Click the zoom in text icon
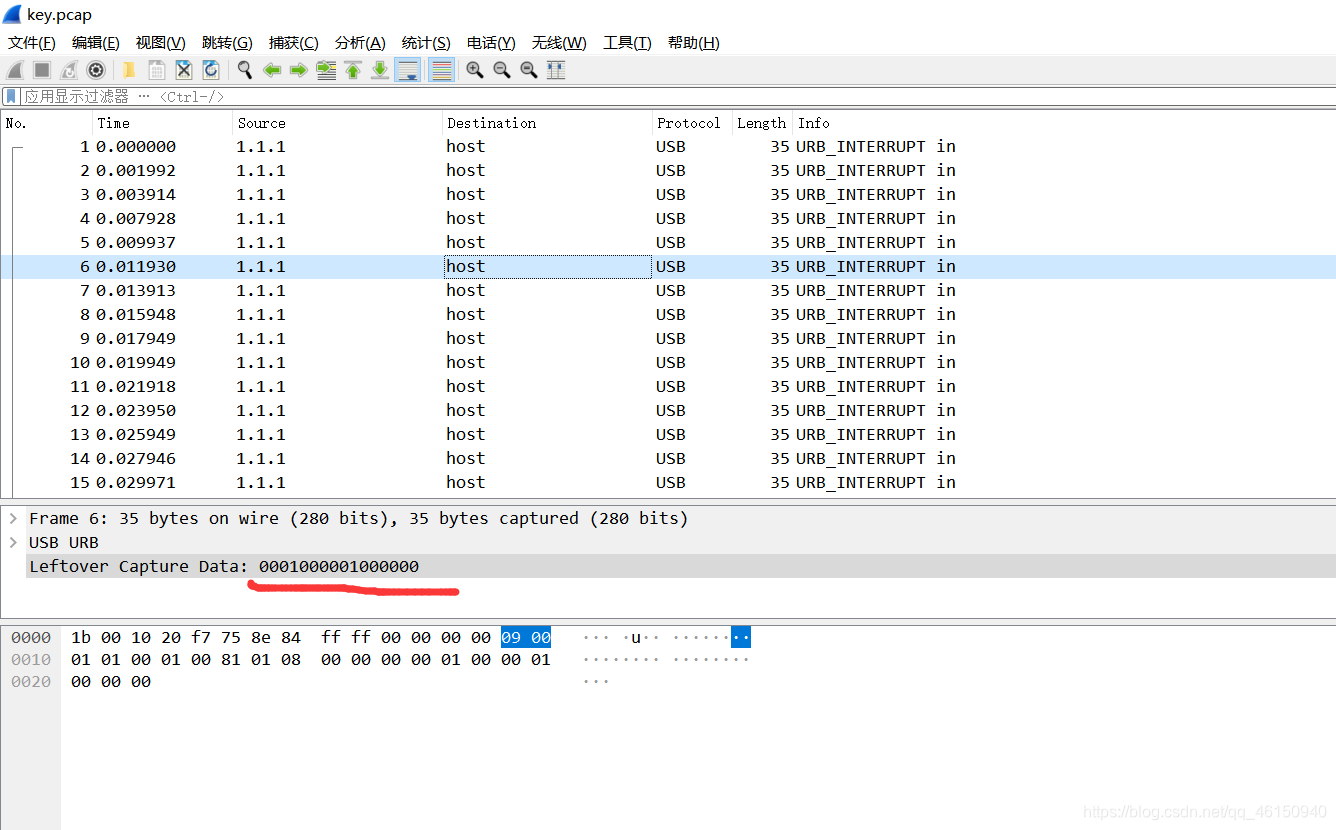Screen dimensions: 1336x830 (475, 70)
